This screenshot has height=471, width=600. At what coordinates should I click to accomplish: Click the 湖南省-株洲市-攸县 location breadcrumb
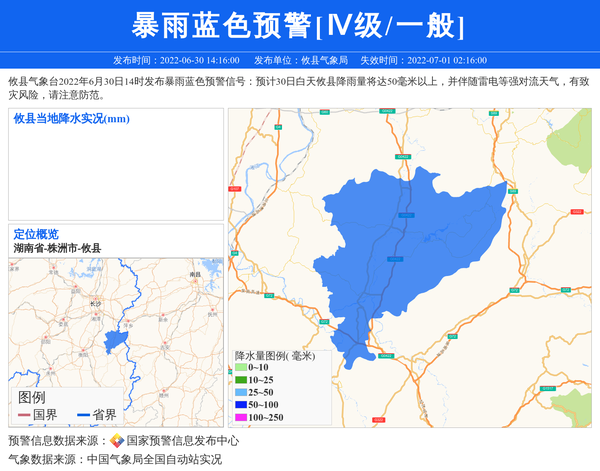click(57, 248)
